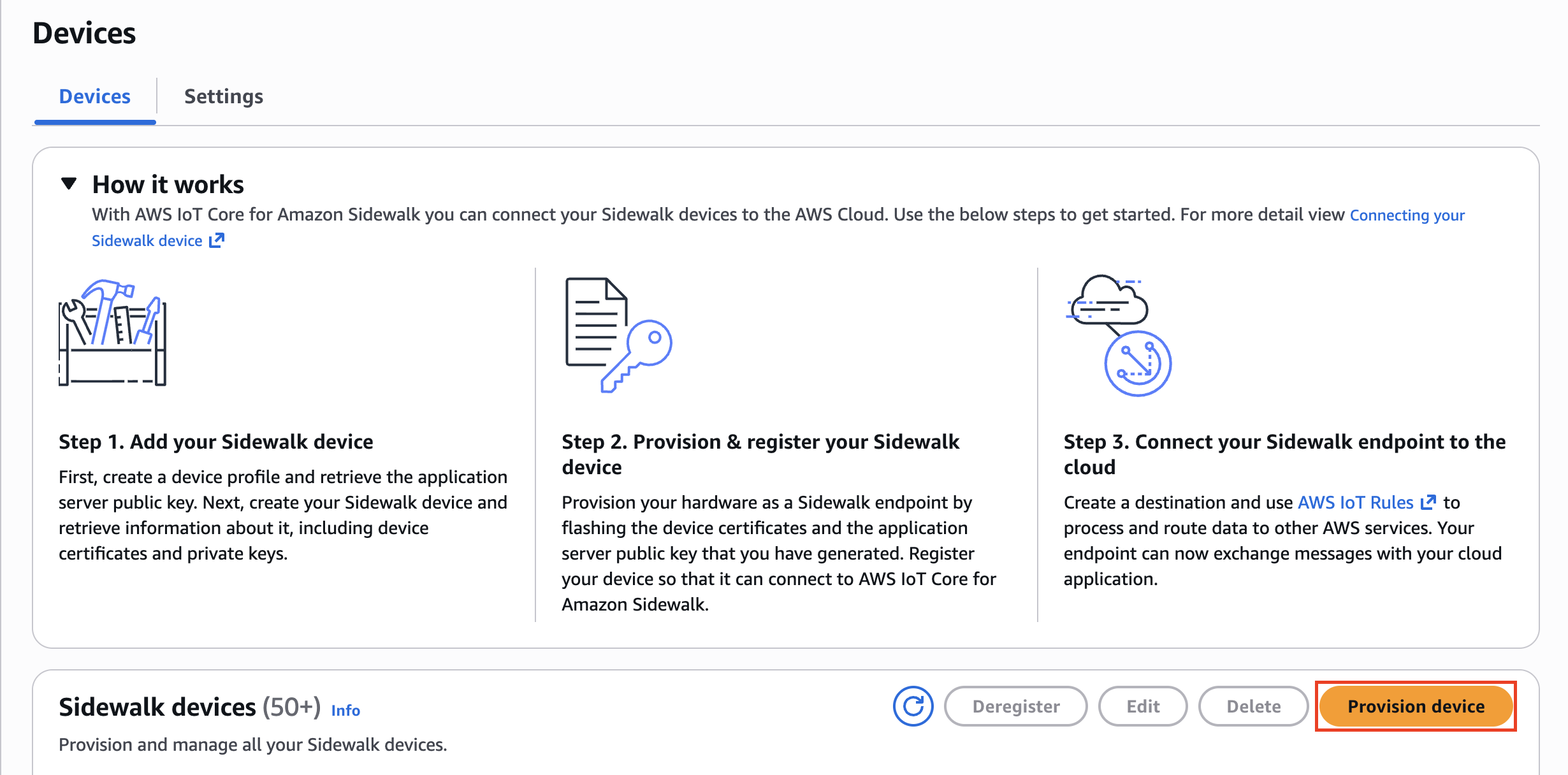Viewport: 1568px width, 775px height.
Task: Click the toolbox illustration for Step 1
Action: click(112, 333)
